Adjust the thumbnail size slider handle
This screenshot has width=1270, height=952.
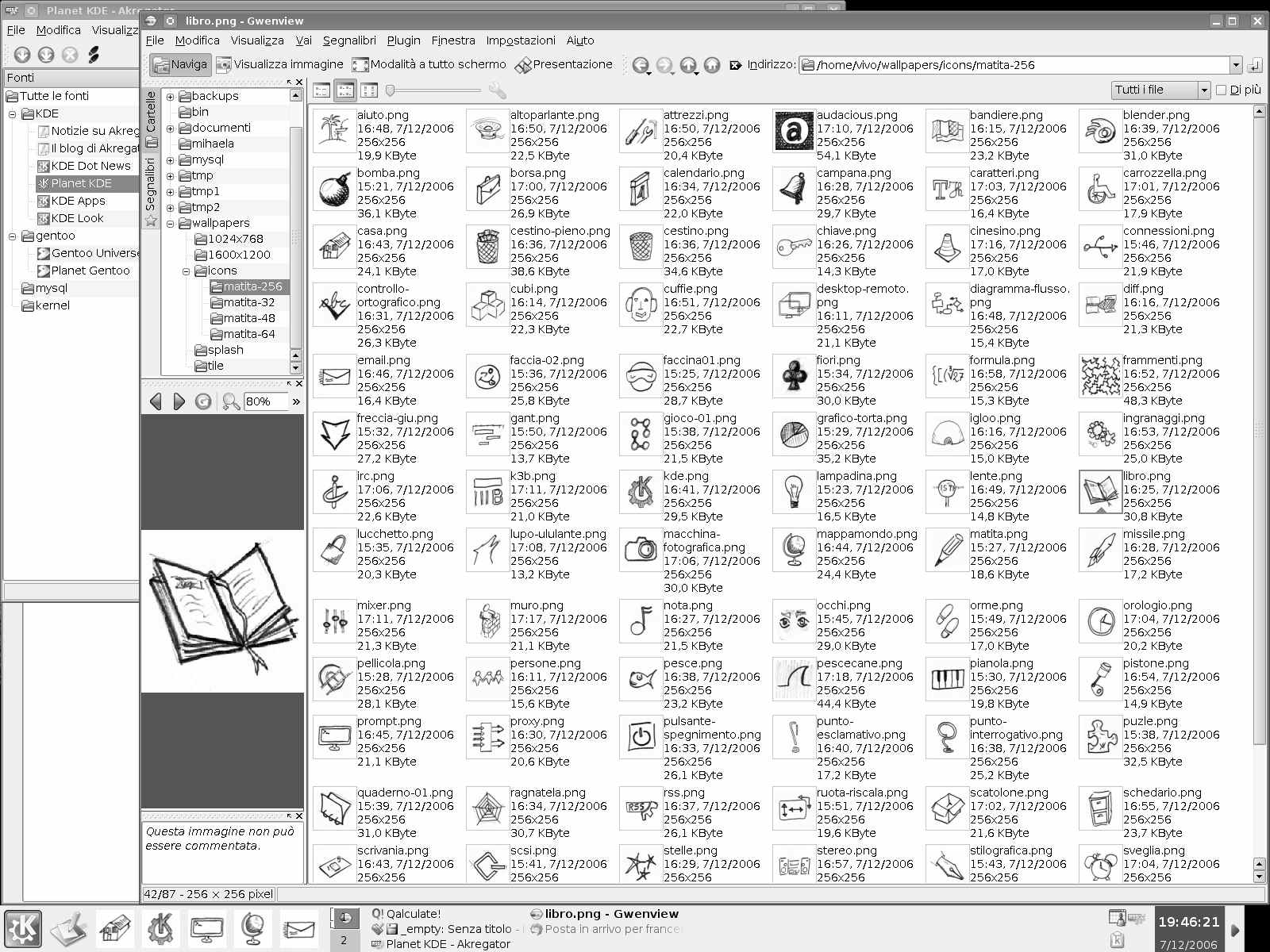[390, 90]
